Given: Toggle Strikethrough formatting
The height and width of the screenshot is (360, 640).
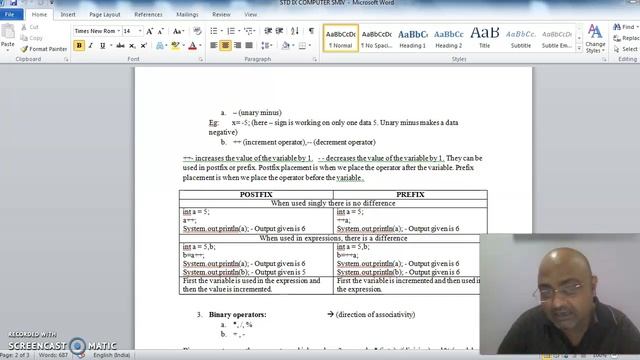Looking at the screenshot, I should point(120,45).
